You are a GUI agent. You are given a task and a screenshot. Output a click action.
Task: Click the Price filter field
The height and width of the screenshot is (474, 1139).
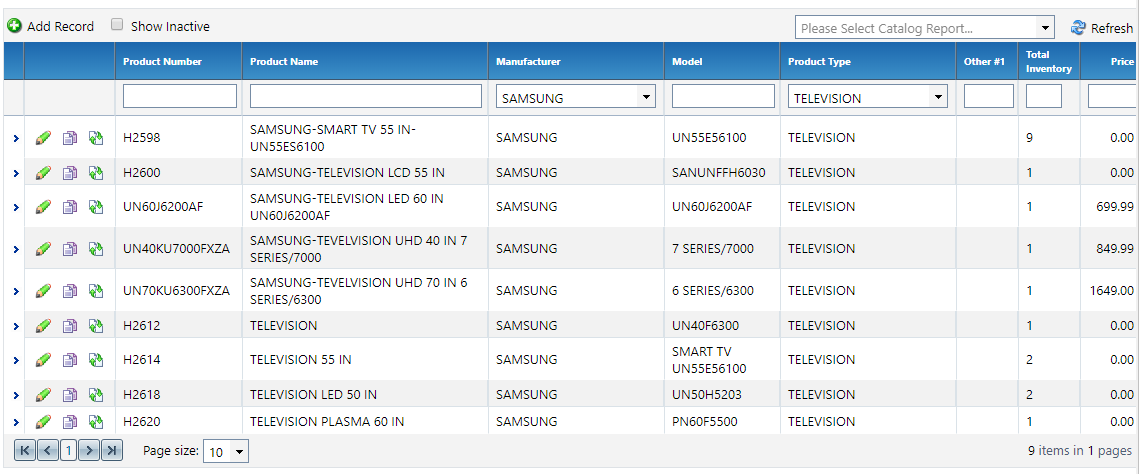pos(1113,96)
